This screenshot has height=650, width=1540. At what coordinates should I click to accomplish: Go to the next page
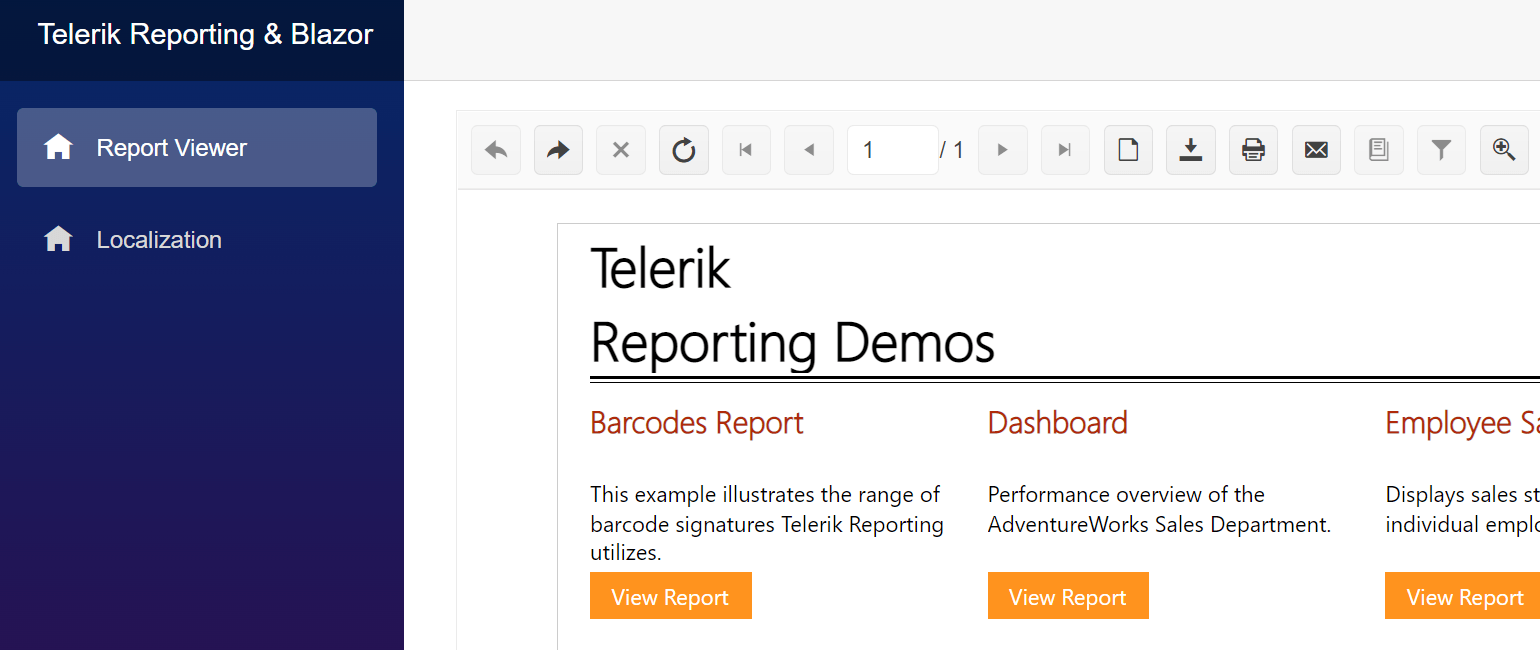[x=1003, y=150]
